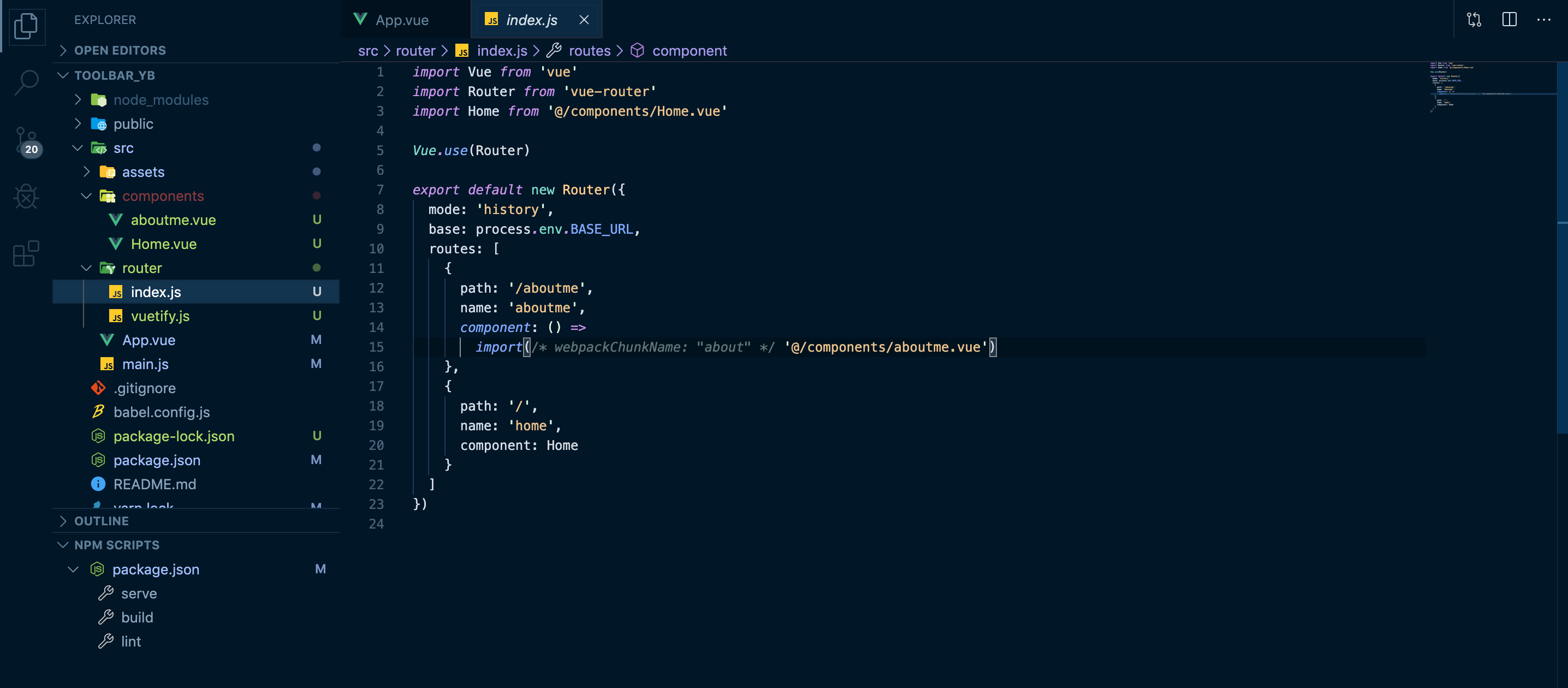Click the routes breadcrumb item

(589, 51)
